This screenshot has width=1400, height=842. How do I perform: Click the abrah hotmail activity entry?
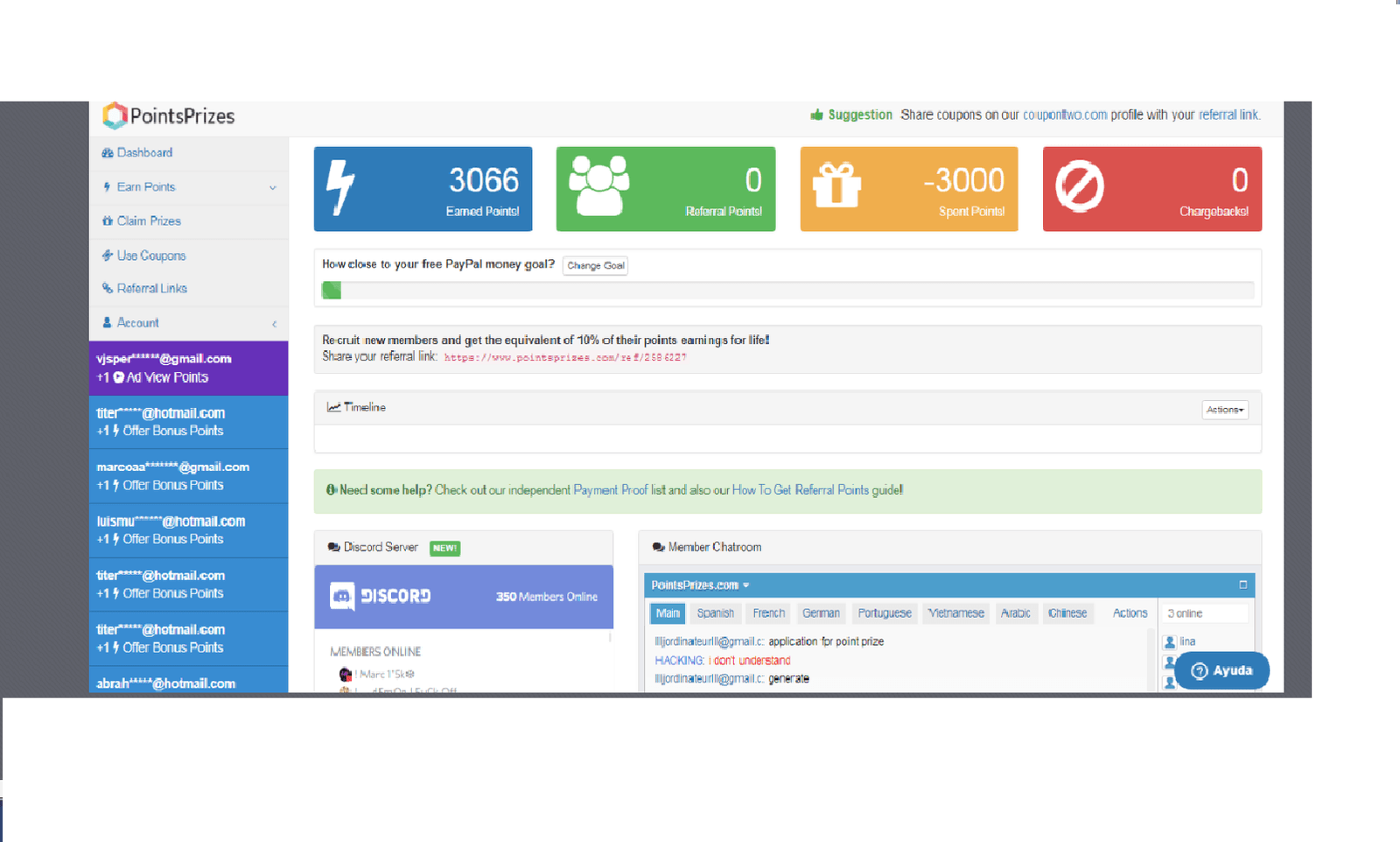tap(189, 680)
